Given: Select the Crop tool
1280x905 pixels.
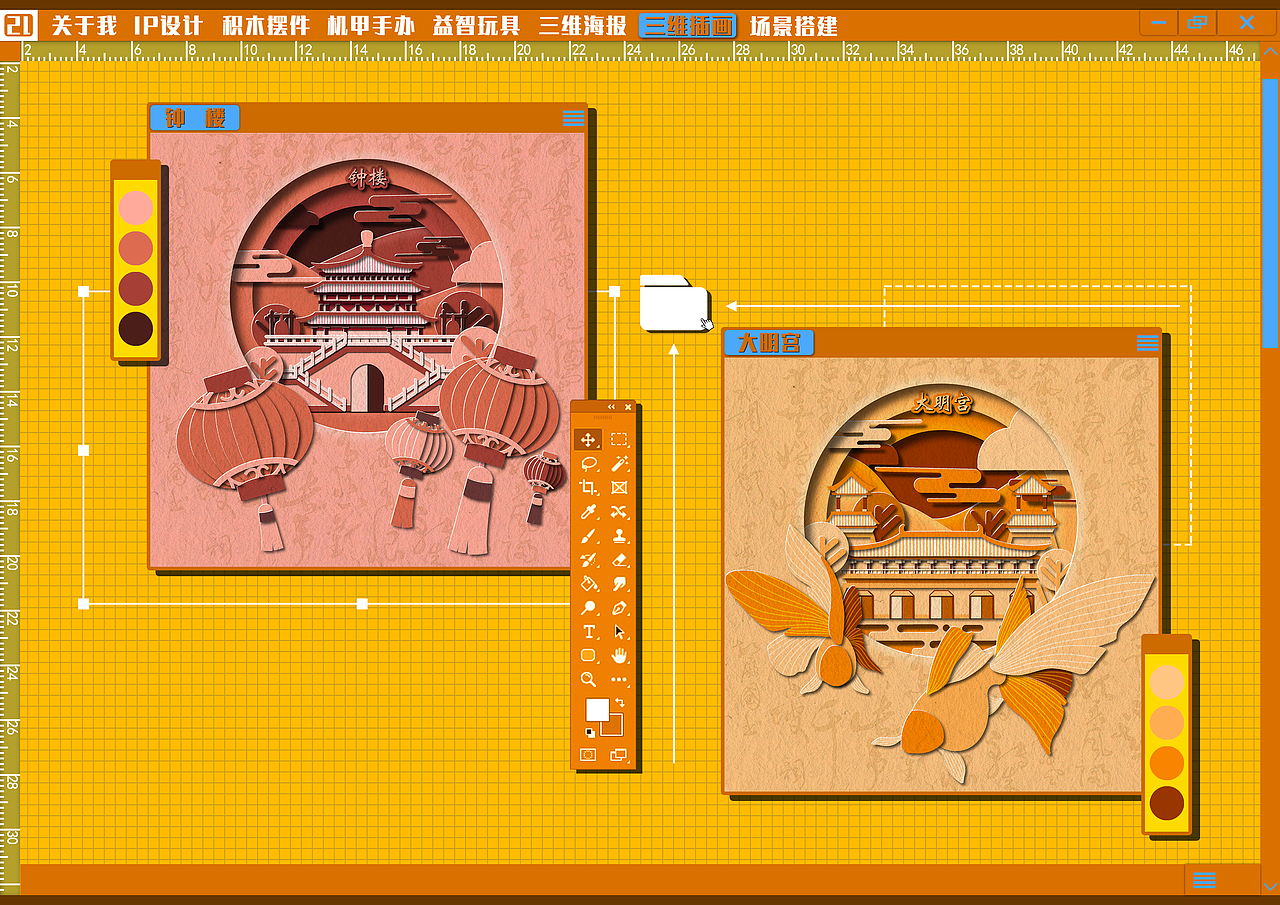Looking at the screenshot, I should [x=589, y=488].
